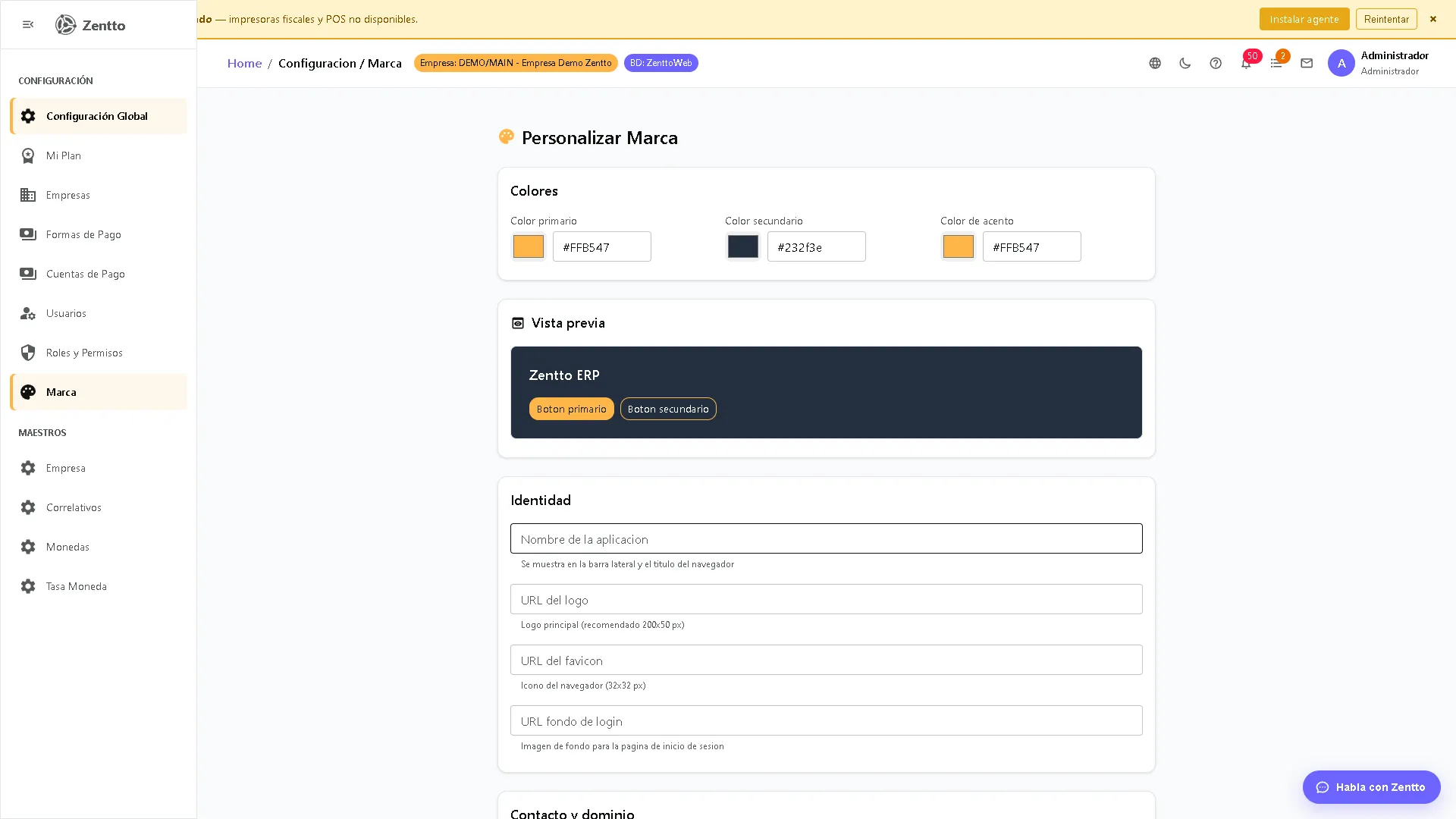1456x819 pixels.
Task: Open Usuarios menu item
Action: [x=99, y=313]
